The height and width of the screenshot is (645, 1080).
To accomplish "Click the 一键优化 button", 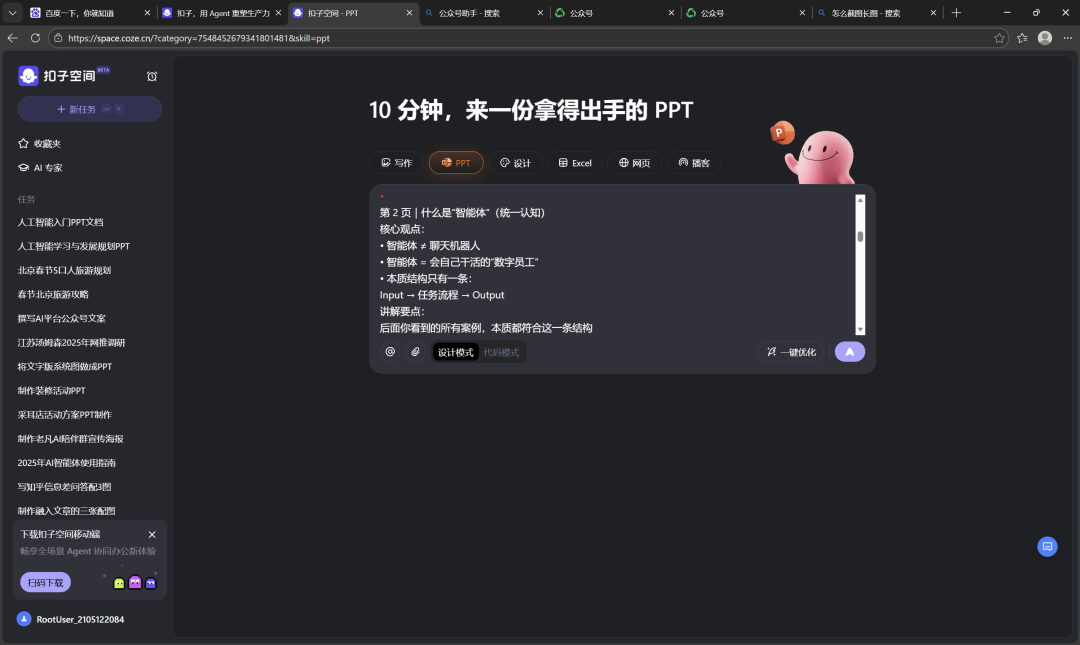I will tap(791, 352).
